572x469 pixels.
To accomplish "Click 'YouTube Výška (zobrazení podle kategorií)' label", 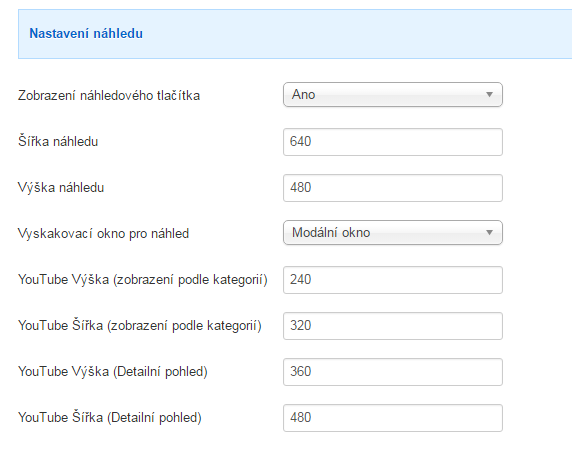I will tap(143, 280).
